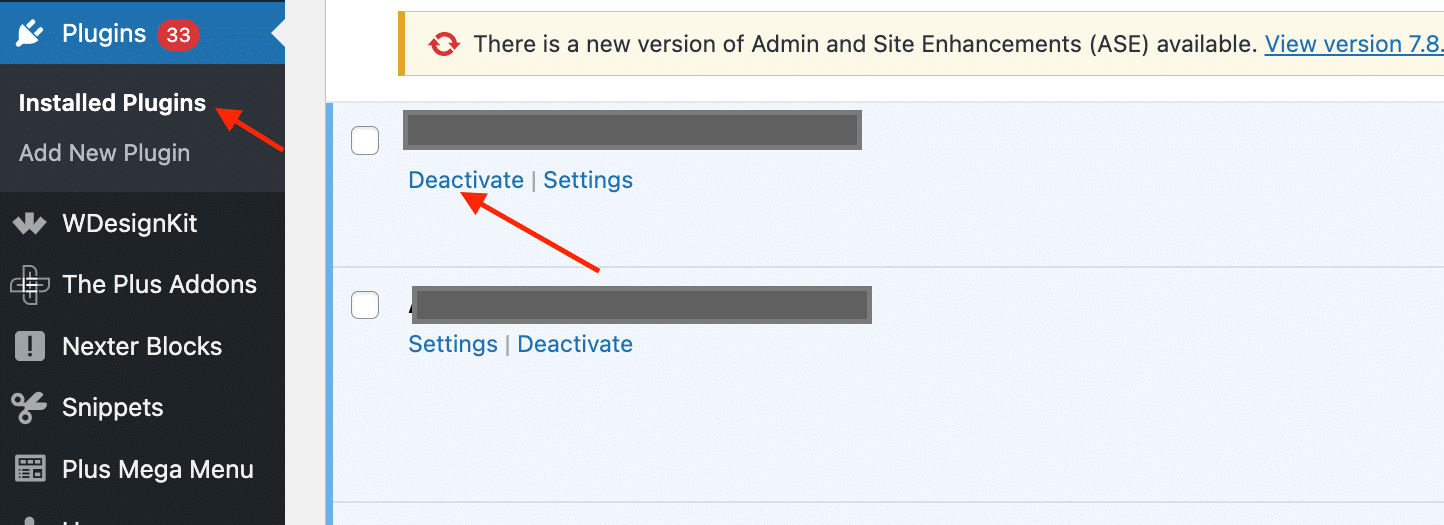Viewport: 1444px width, 525px height.
Task: Click the red update refresh icon
Action: coord(443,44)
